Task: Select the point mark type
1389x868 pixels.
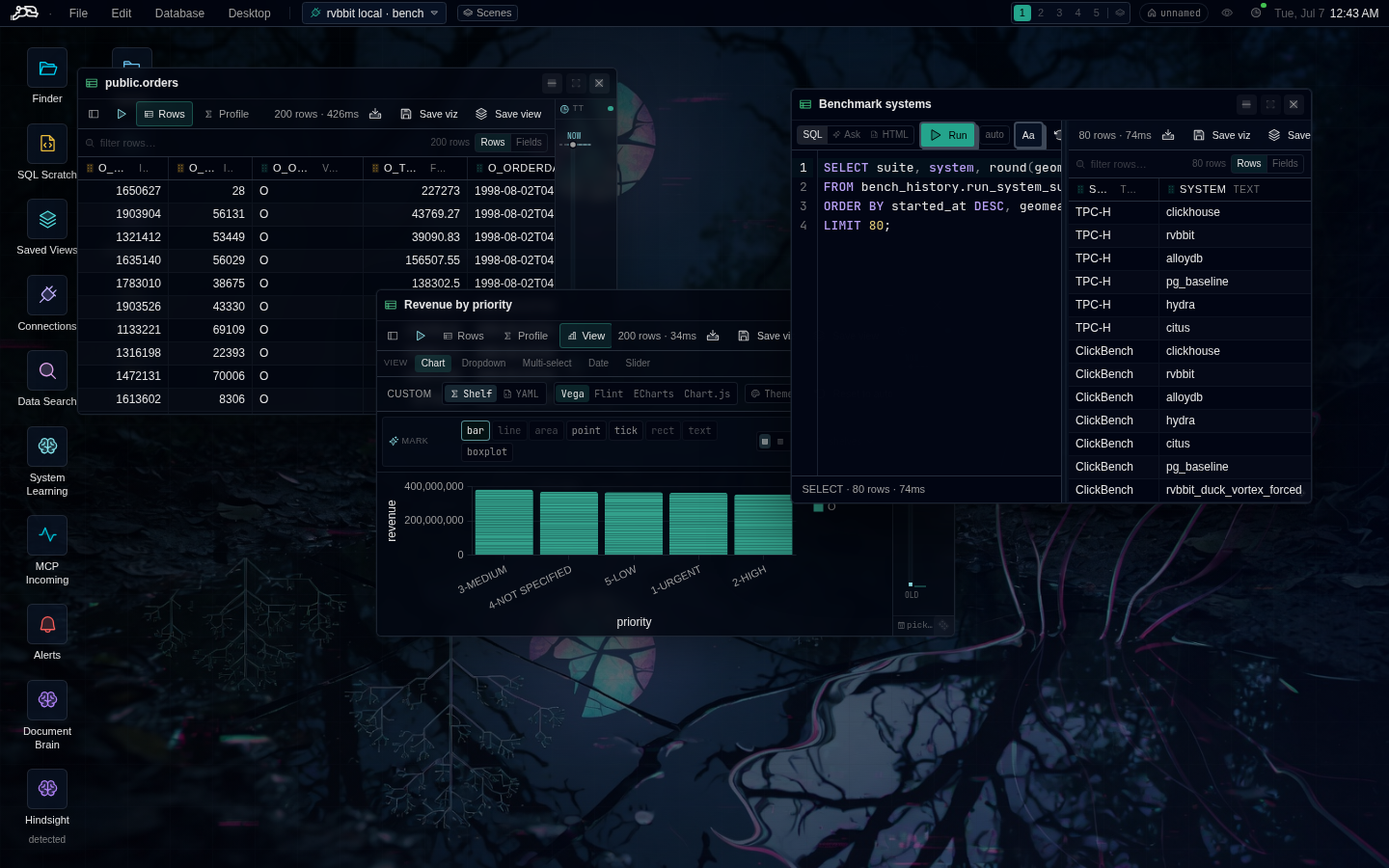Action: point(586,431)
